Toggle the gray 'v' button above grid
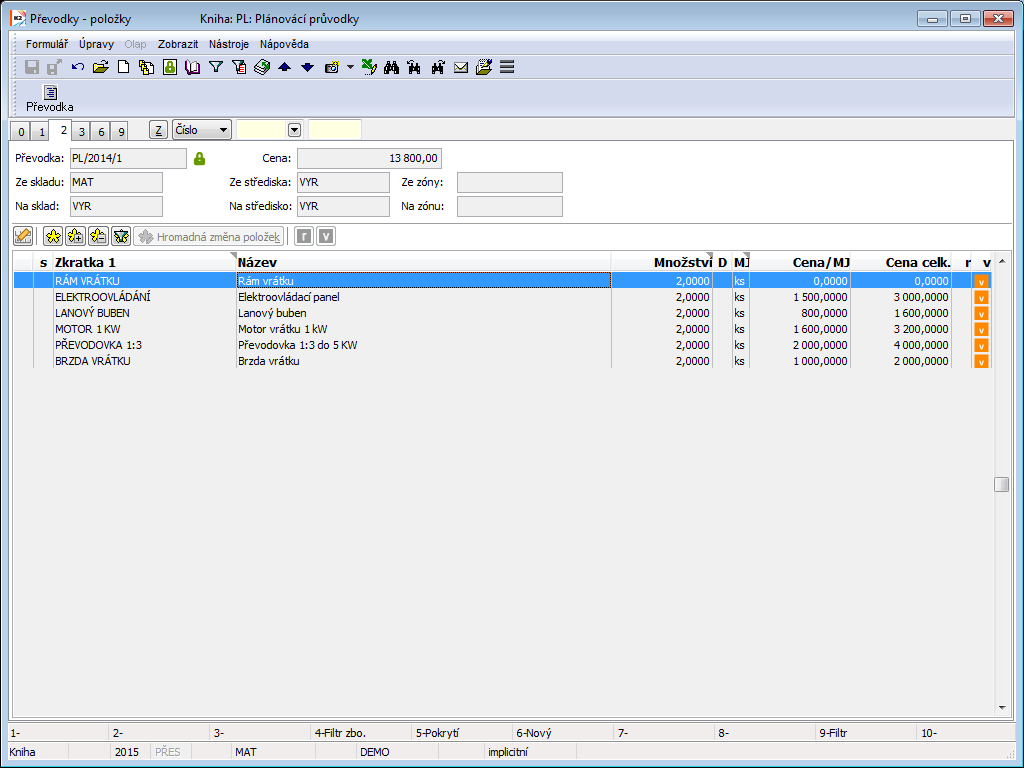The height and width of the screenshot is (768, 1024). [x=325, y=236]
